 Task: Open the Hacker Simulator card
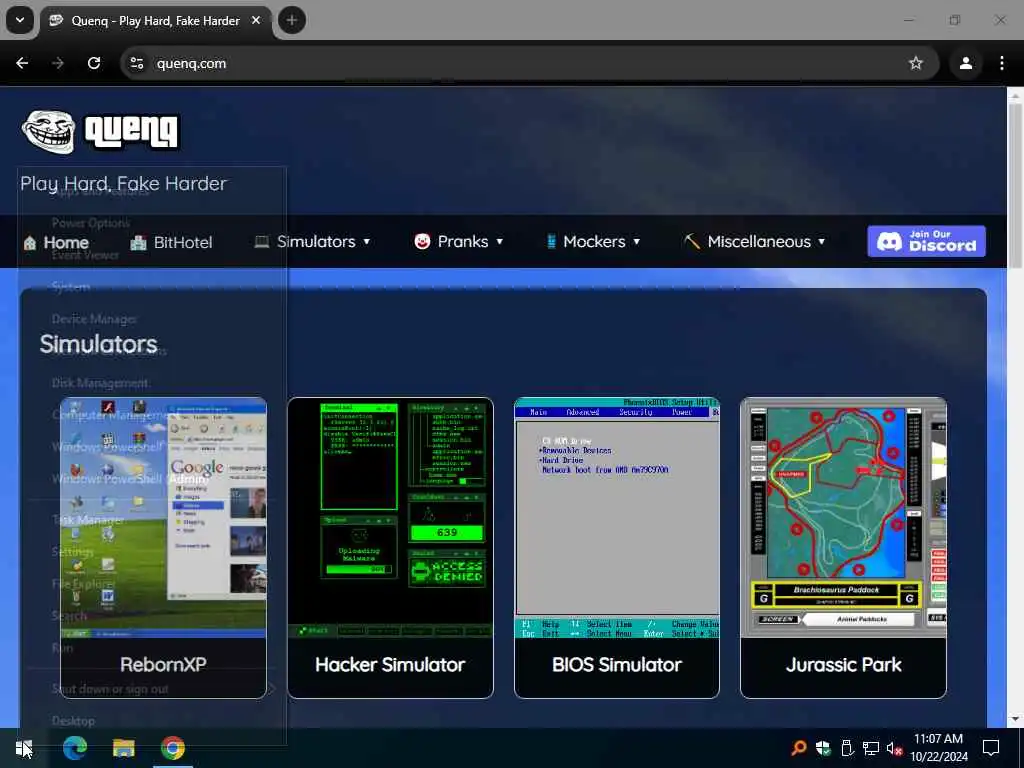pos(390,548)
